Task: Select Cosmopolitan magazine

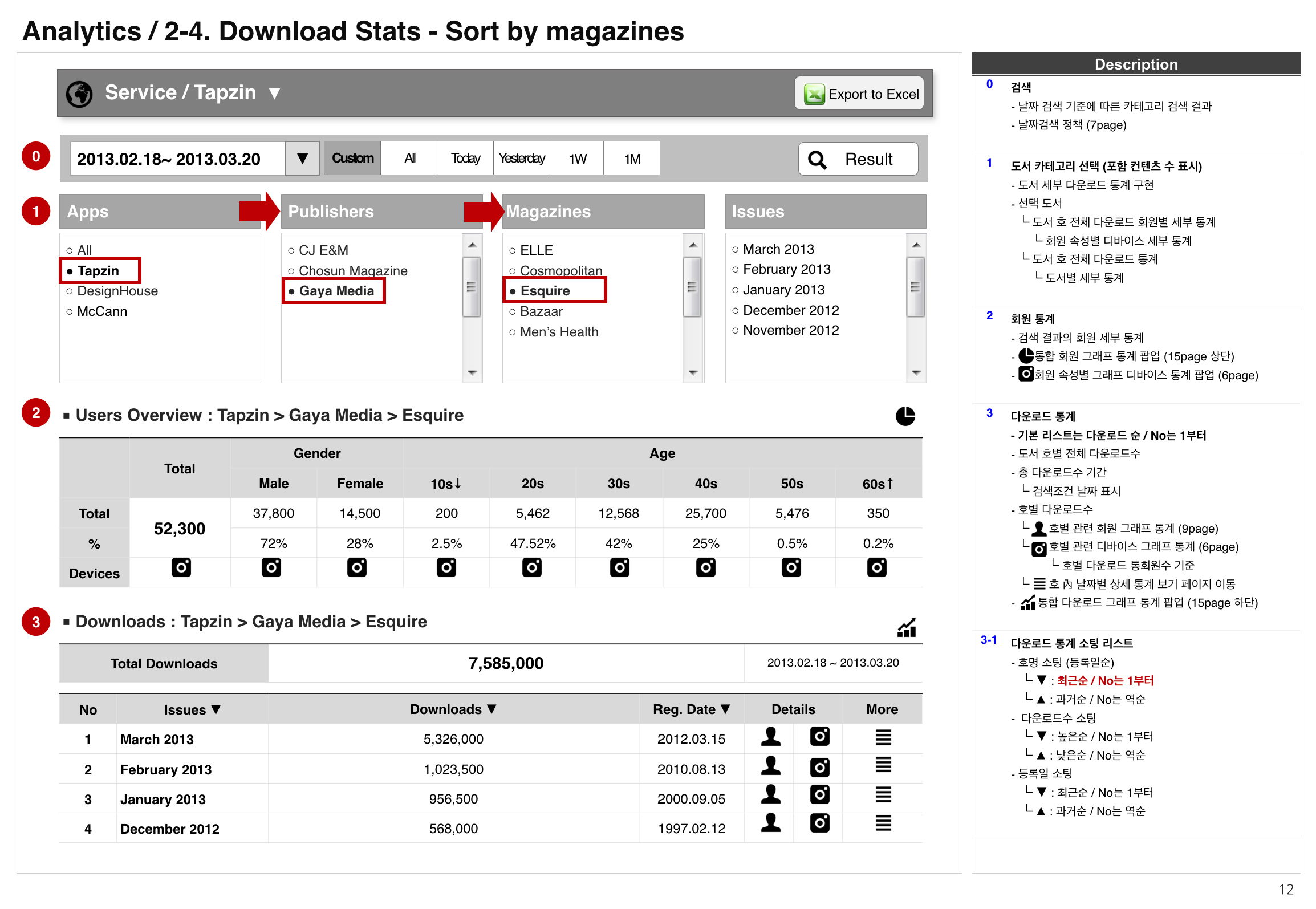Action: [555, 271]
